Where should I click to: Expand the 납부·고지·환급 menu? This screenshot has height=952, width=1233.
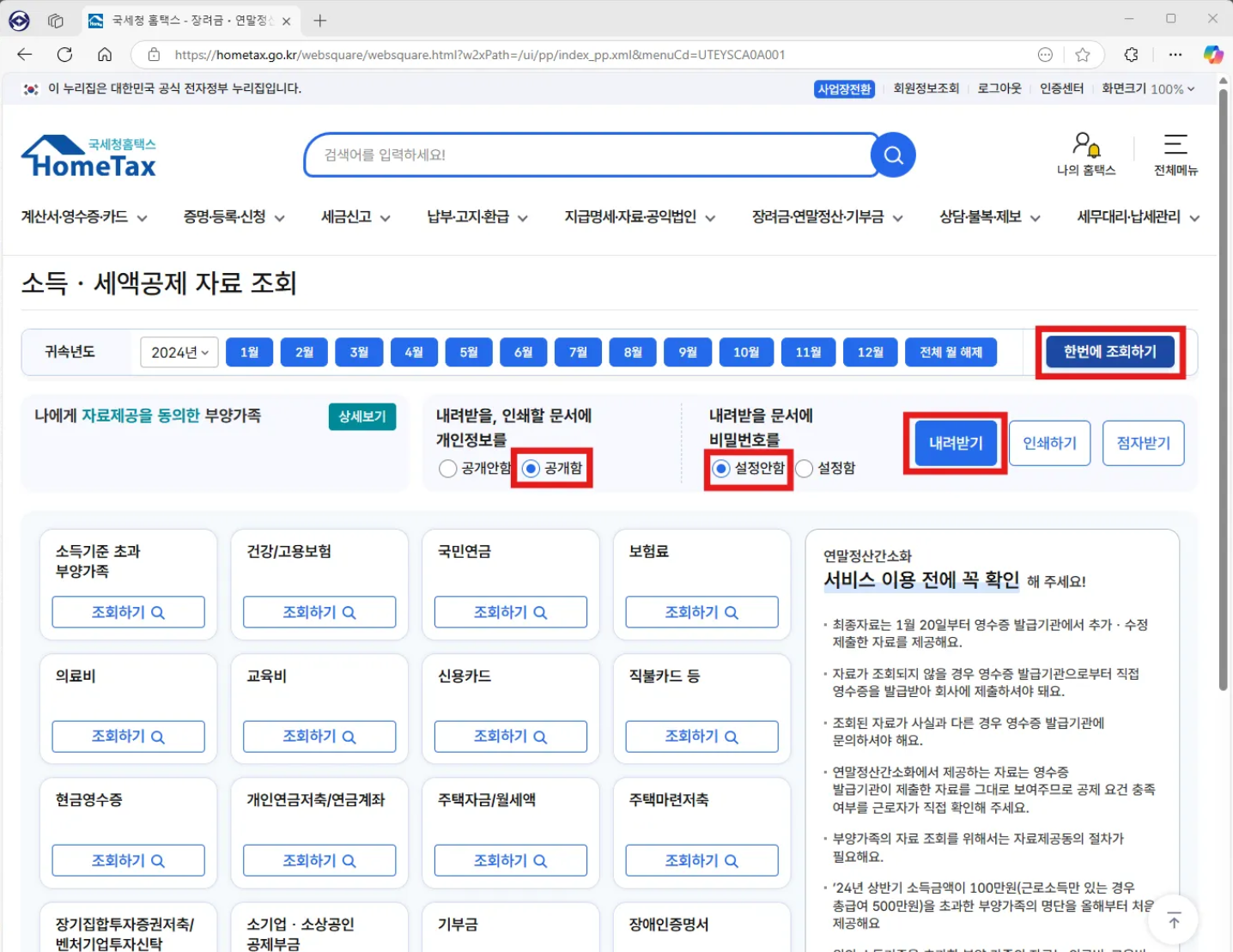477,217
